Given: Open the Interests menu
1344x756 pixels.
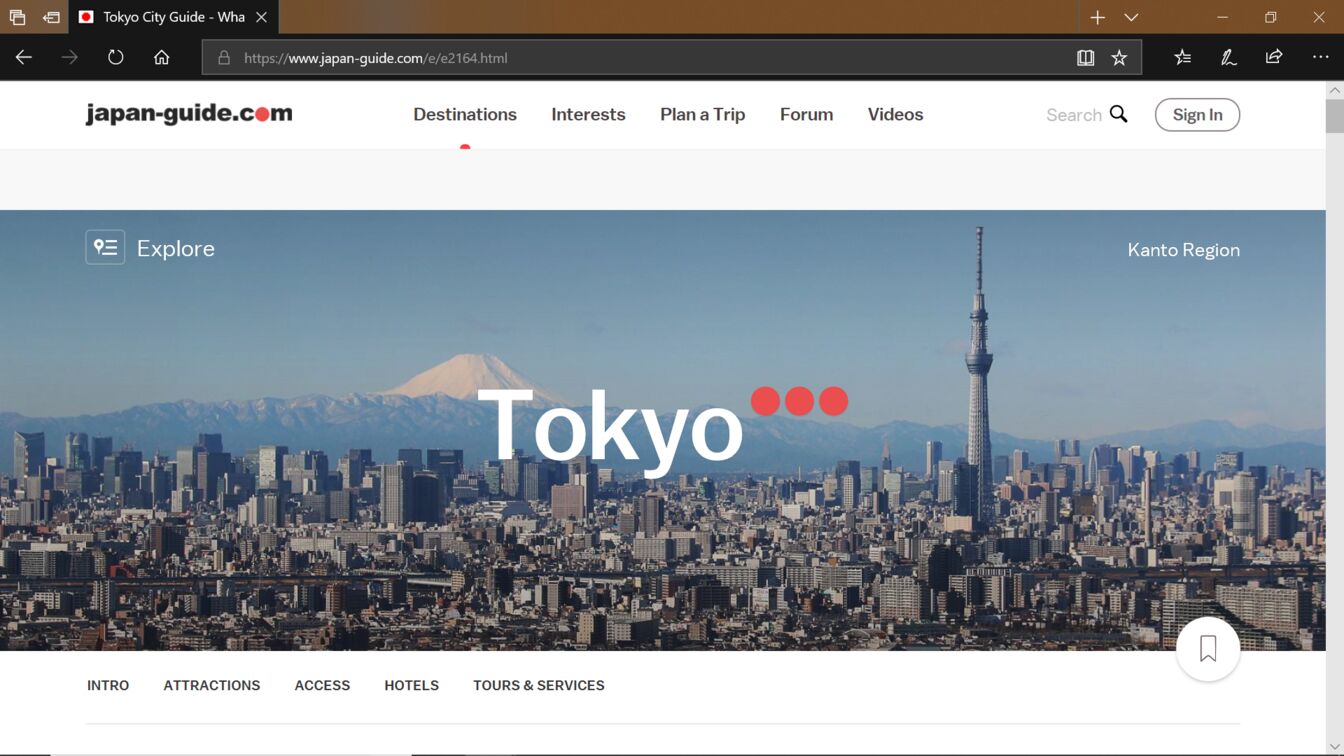Looking at the screenshot, I should (588, 114).
